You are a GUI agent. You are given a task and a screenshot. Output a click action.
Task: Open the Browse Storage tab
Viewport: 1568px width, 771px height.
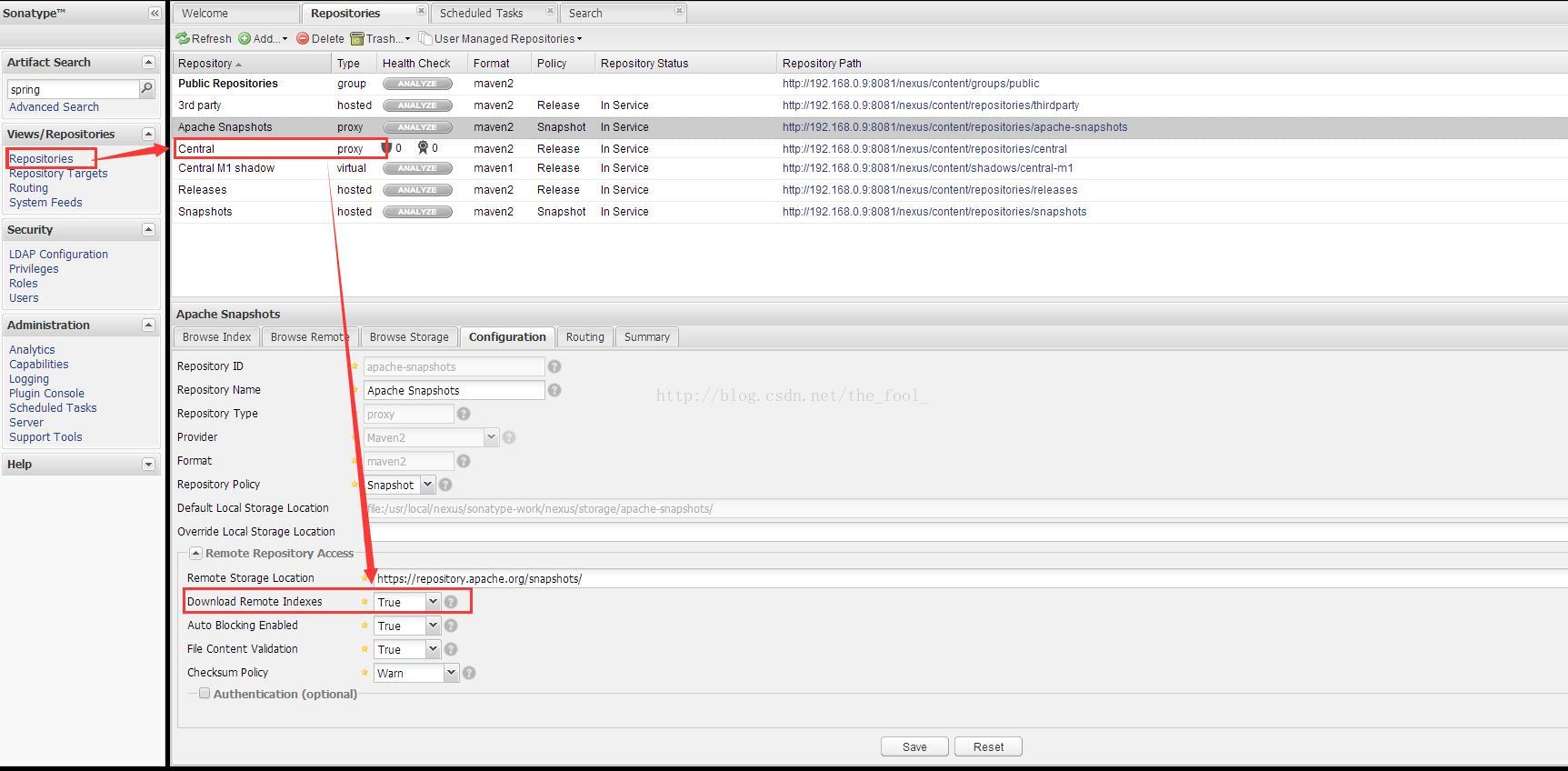409,336
